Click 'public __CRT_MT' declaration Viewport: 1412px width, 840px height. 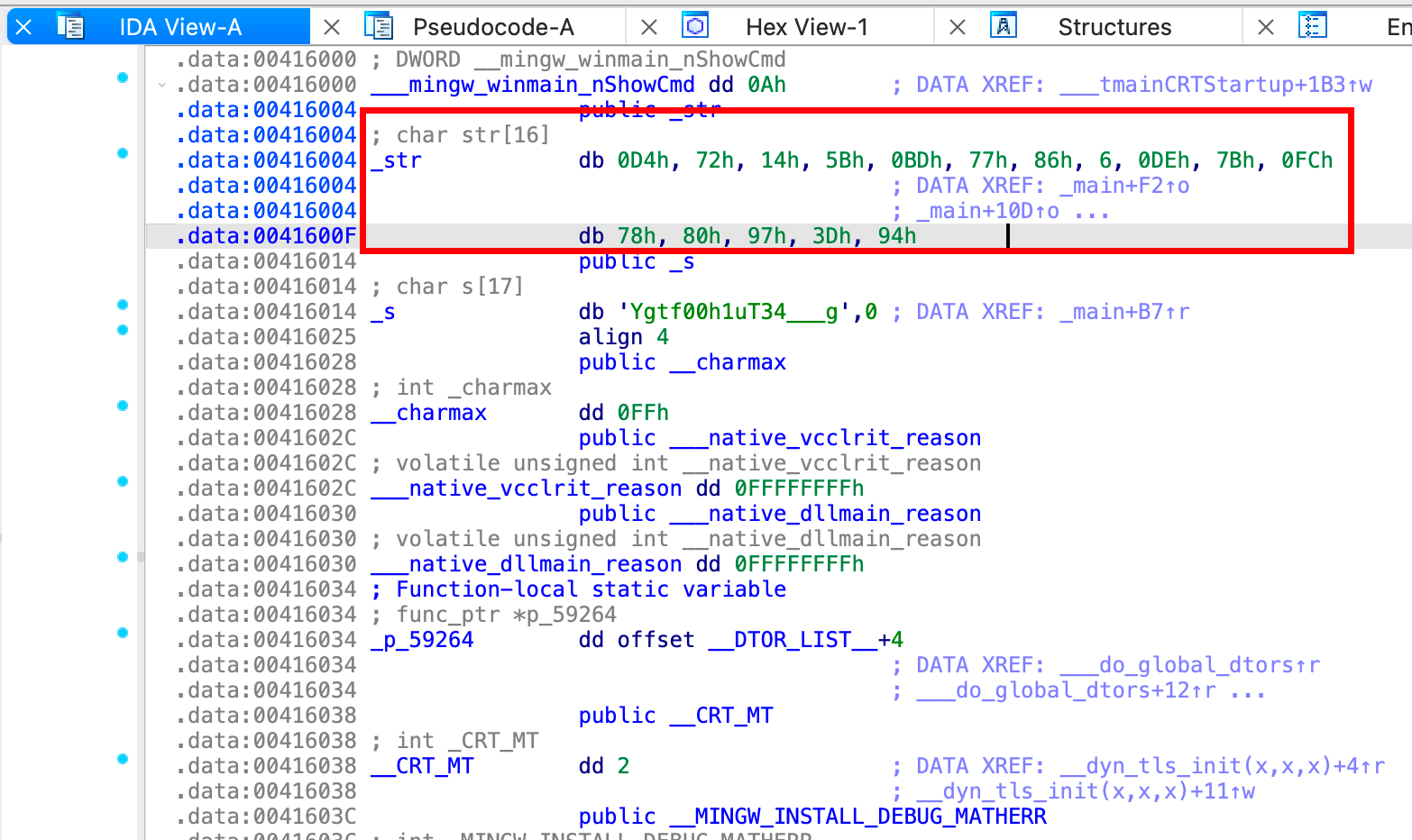tap(676, 716)
